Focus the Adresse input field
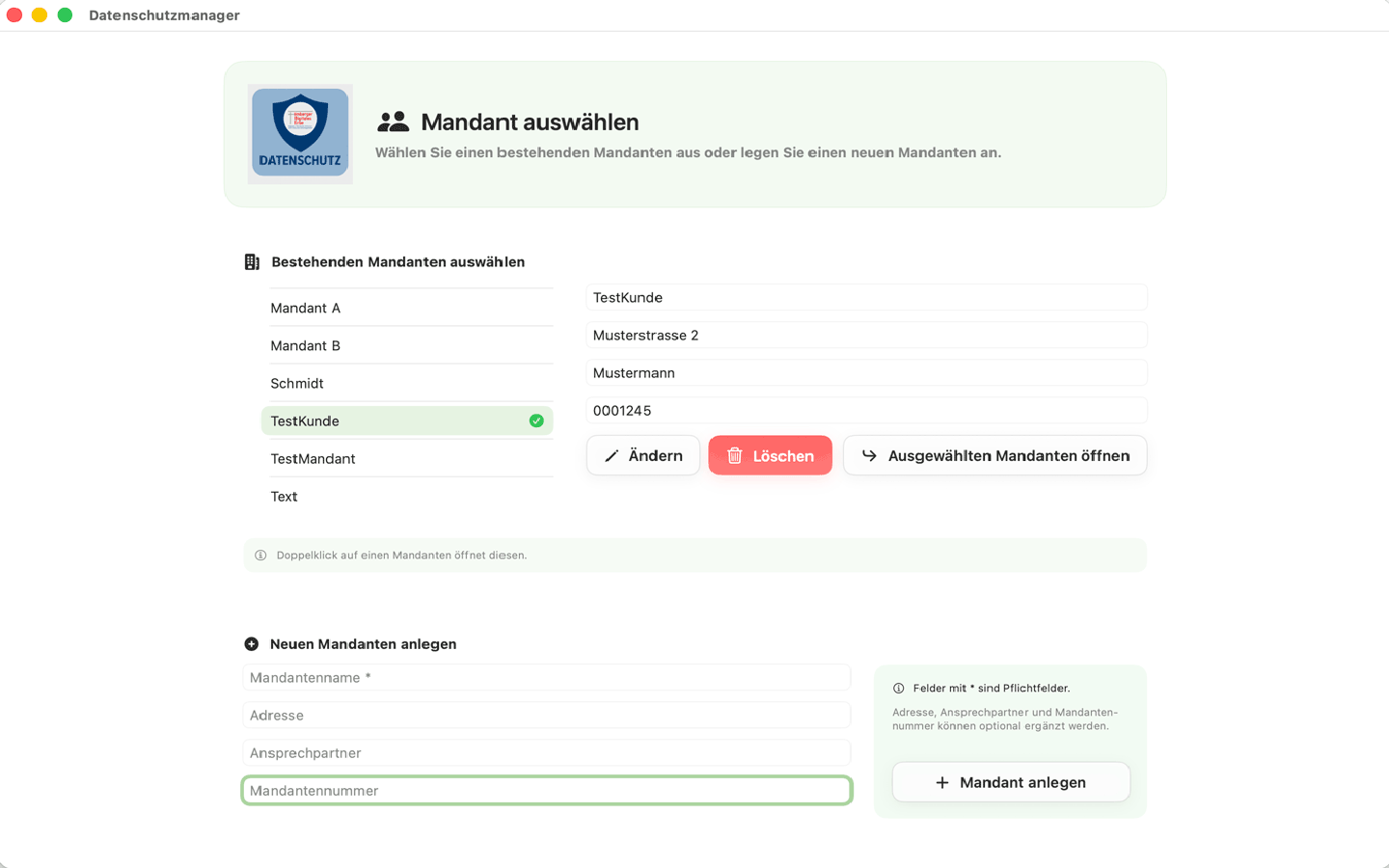 pyautogui.click(x=546, y=715)
